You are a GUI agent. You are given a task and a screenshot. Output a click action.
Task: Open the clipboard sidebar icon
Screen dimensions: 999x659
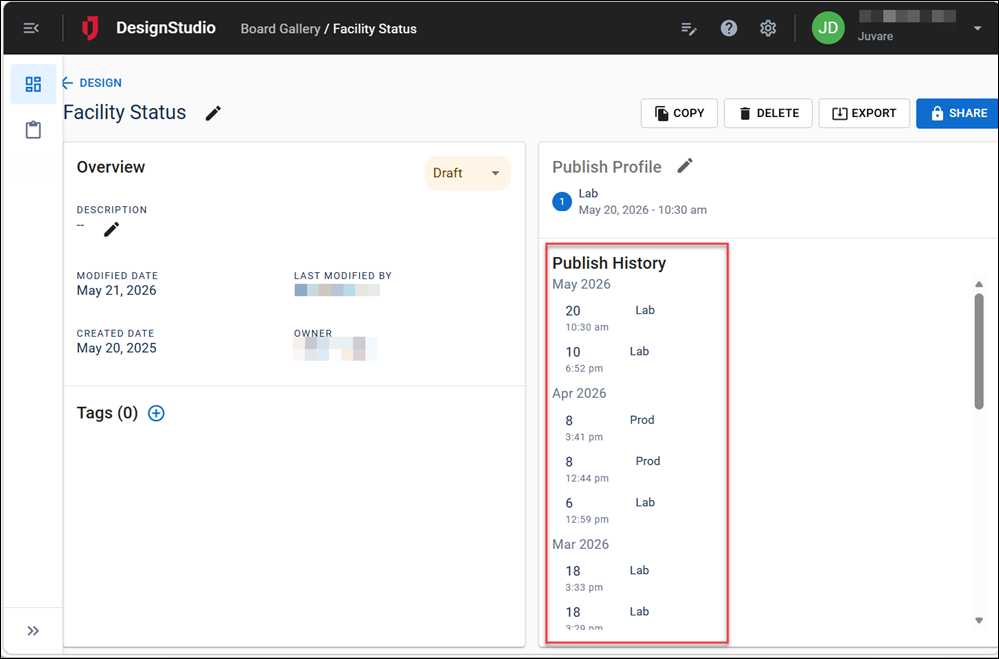(x=33, y=129)
